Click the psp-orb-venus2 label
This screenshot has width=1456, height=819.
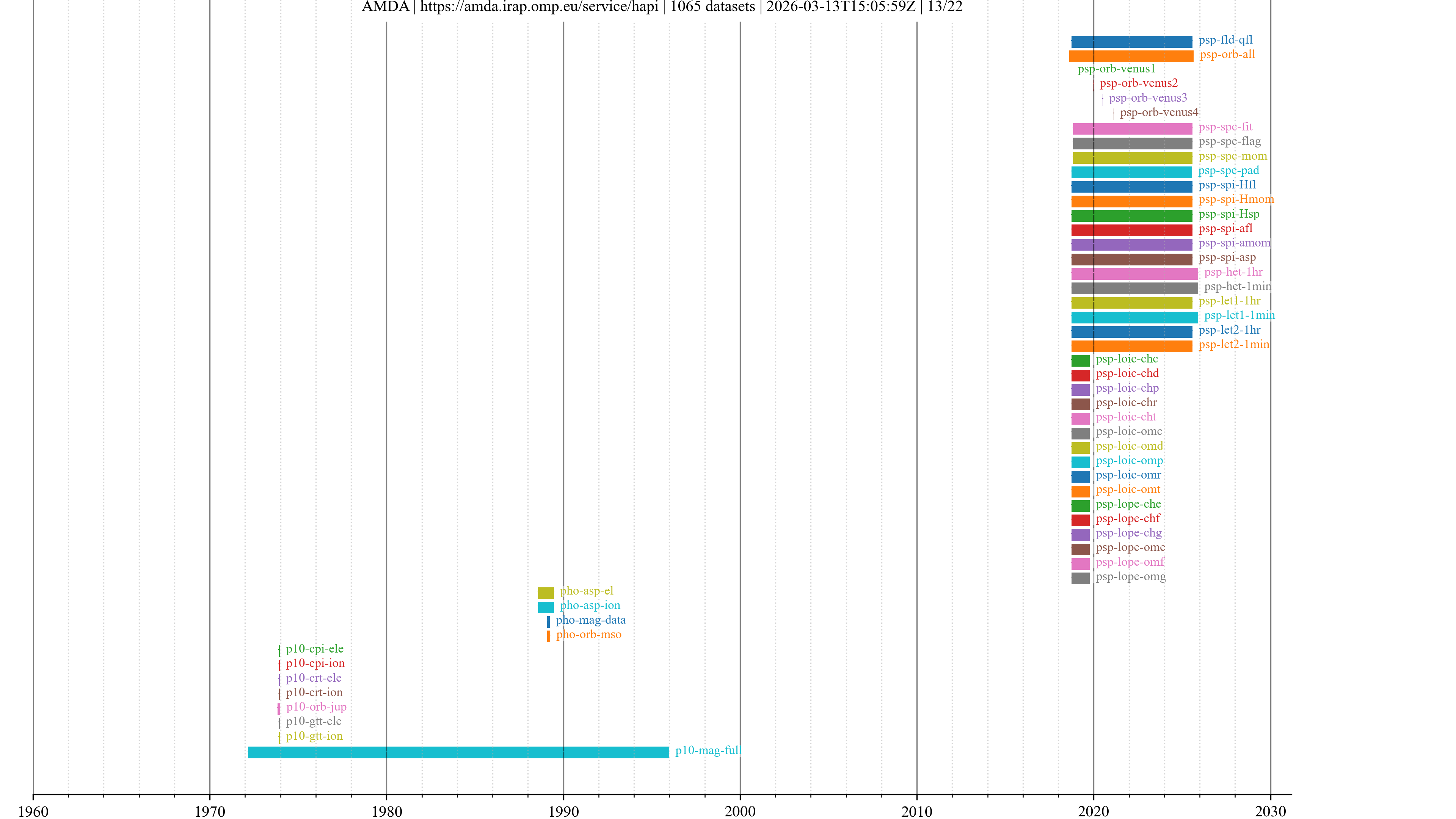click(x=1138, y=83)
